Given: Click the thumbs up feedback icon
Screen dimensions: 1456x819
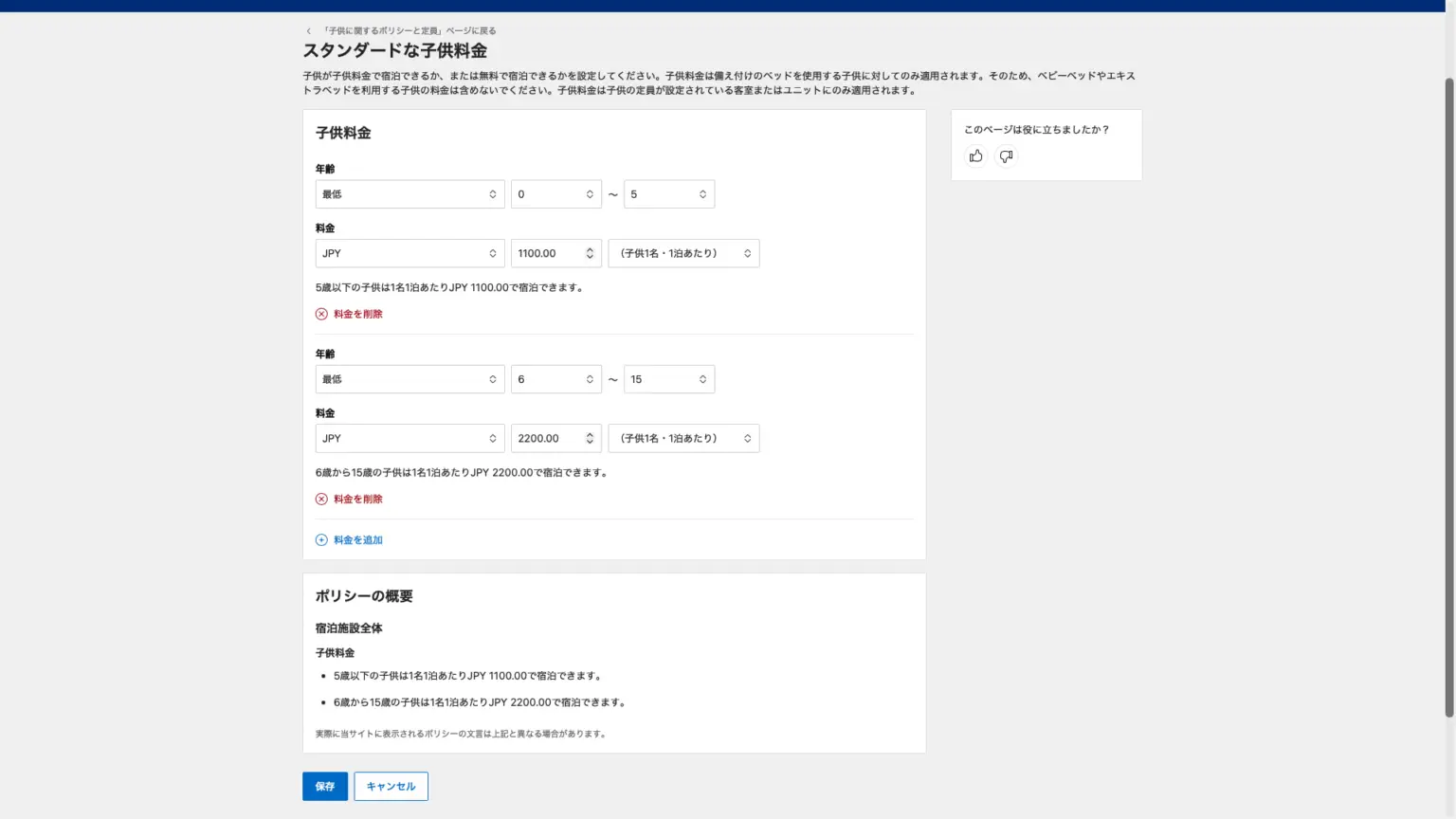Looking at the screenshot, I should [975, 156].
